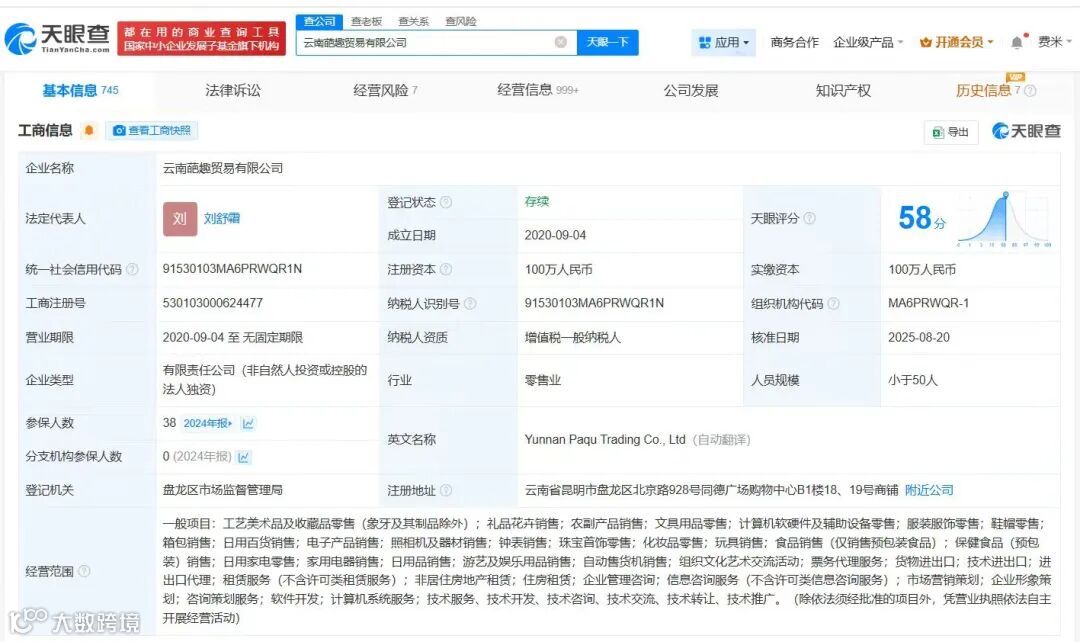Click the orange alert bell beside 工商信息

[x=89, y=130]
